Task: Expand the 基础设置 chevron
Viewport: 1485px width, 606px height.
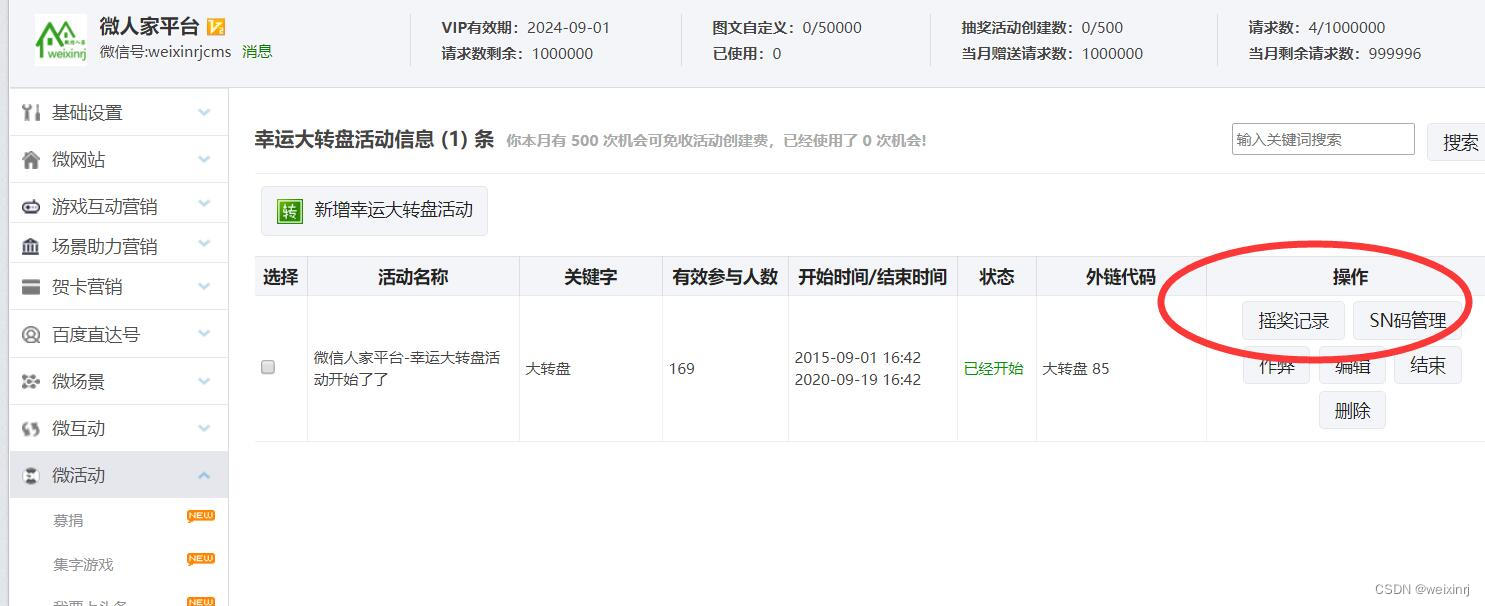Action: point(204,112)
